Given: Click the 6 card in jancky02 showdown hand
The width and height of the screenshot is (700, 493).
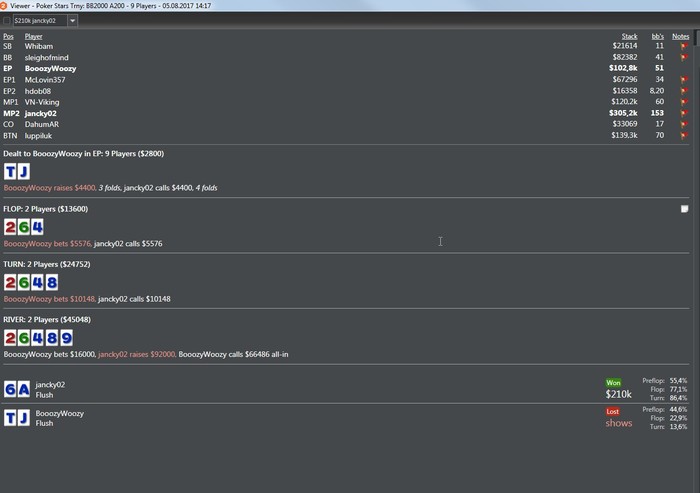Looking at the screenshot, I should pos(10,389).
